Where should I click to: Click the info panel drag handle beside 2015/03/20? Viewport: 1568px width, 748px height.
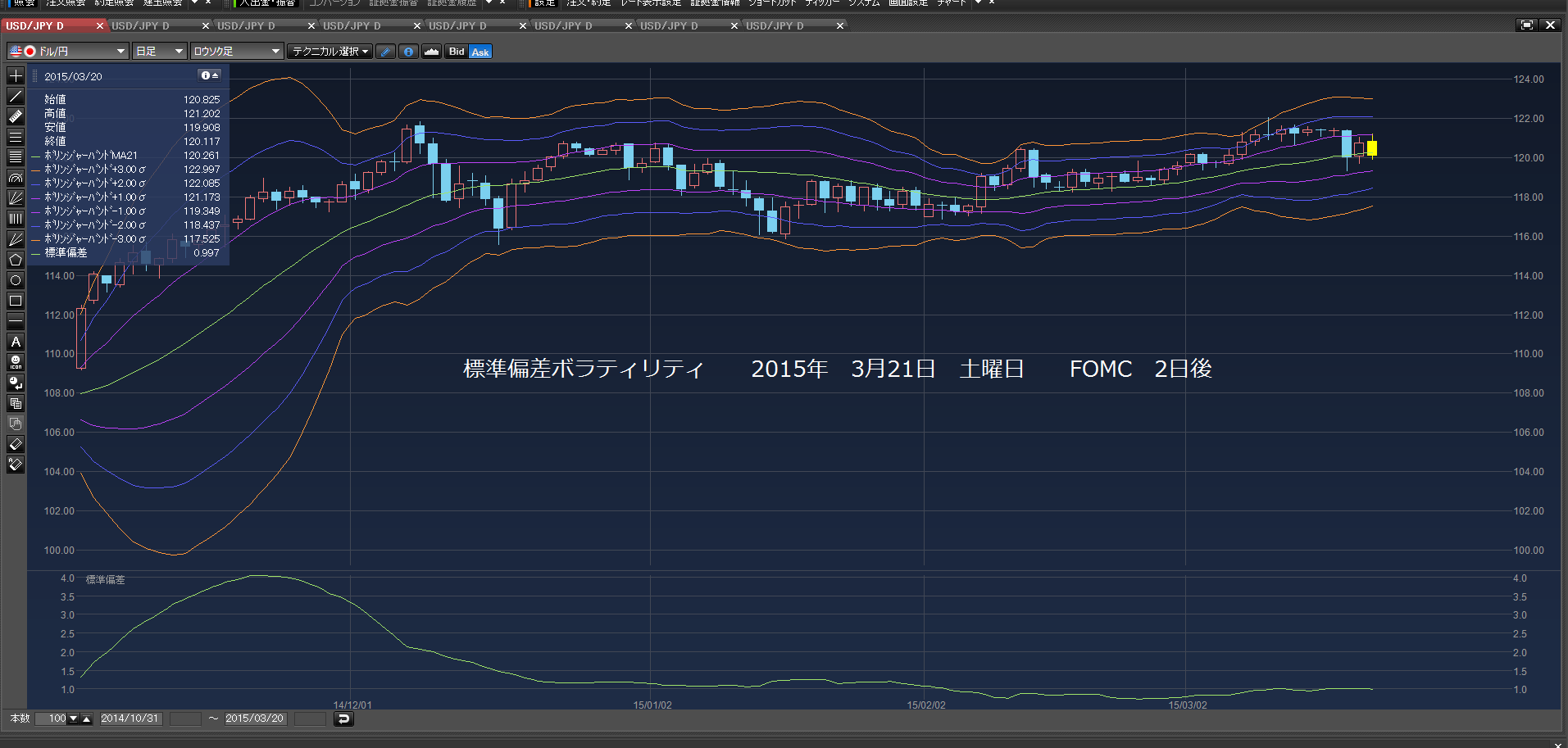tap(35, 76)
